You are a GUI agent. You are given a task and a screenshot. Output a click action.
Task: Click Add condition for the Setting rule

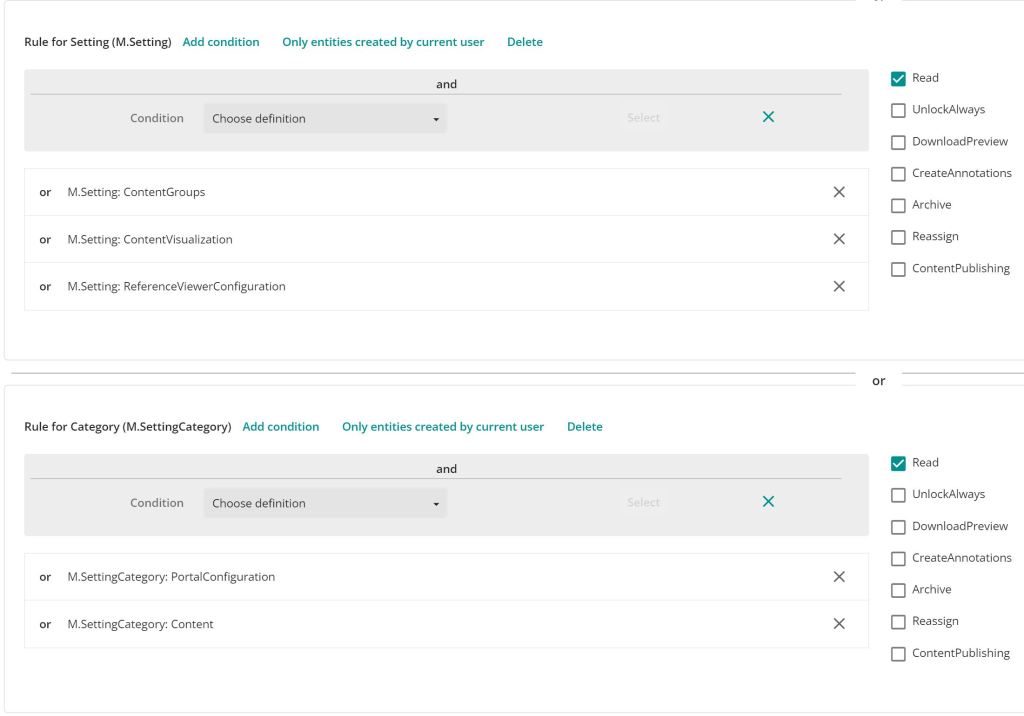221,42
